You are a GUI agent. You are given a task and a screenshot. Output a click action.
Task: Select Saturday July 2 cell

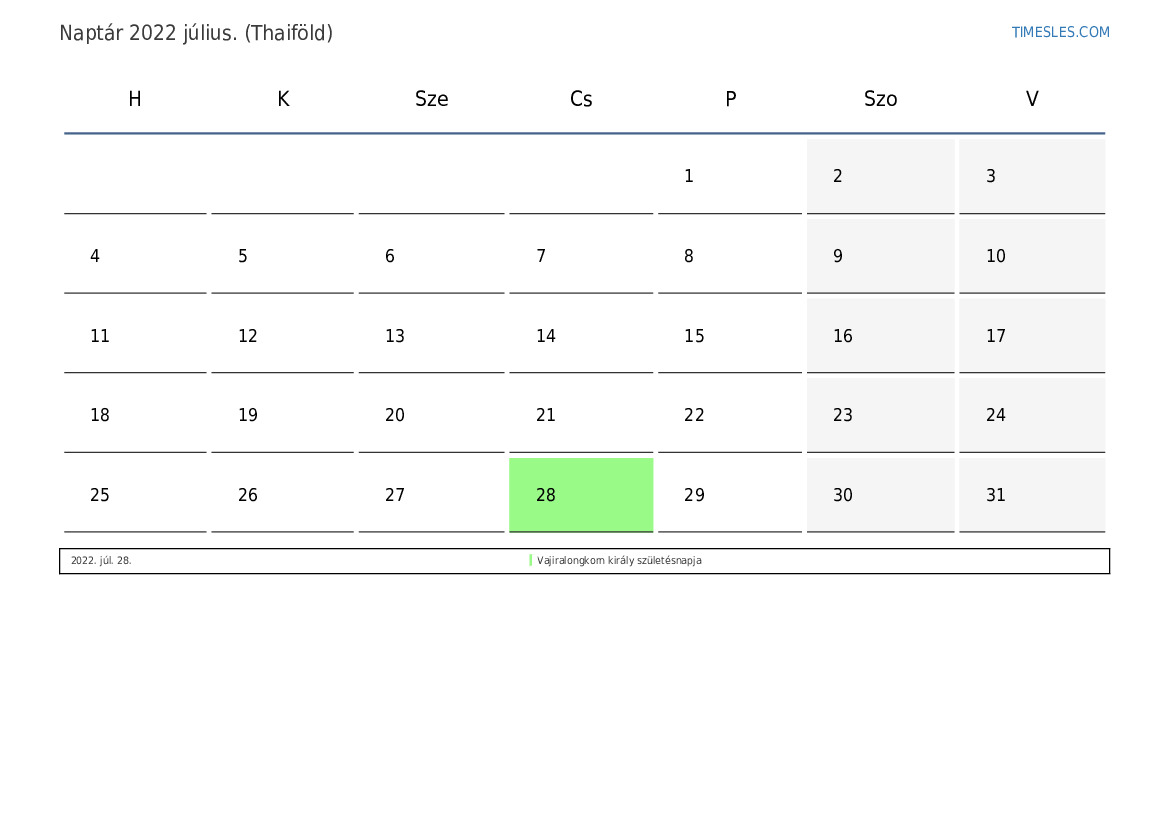click(880, 176)
